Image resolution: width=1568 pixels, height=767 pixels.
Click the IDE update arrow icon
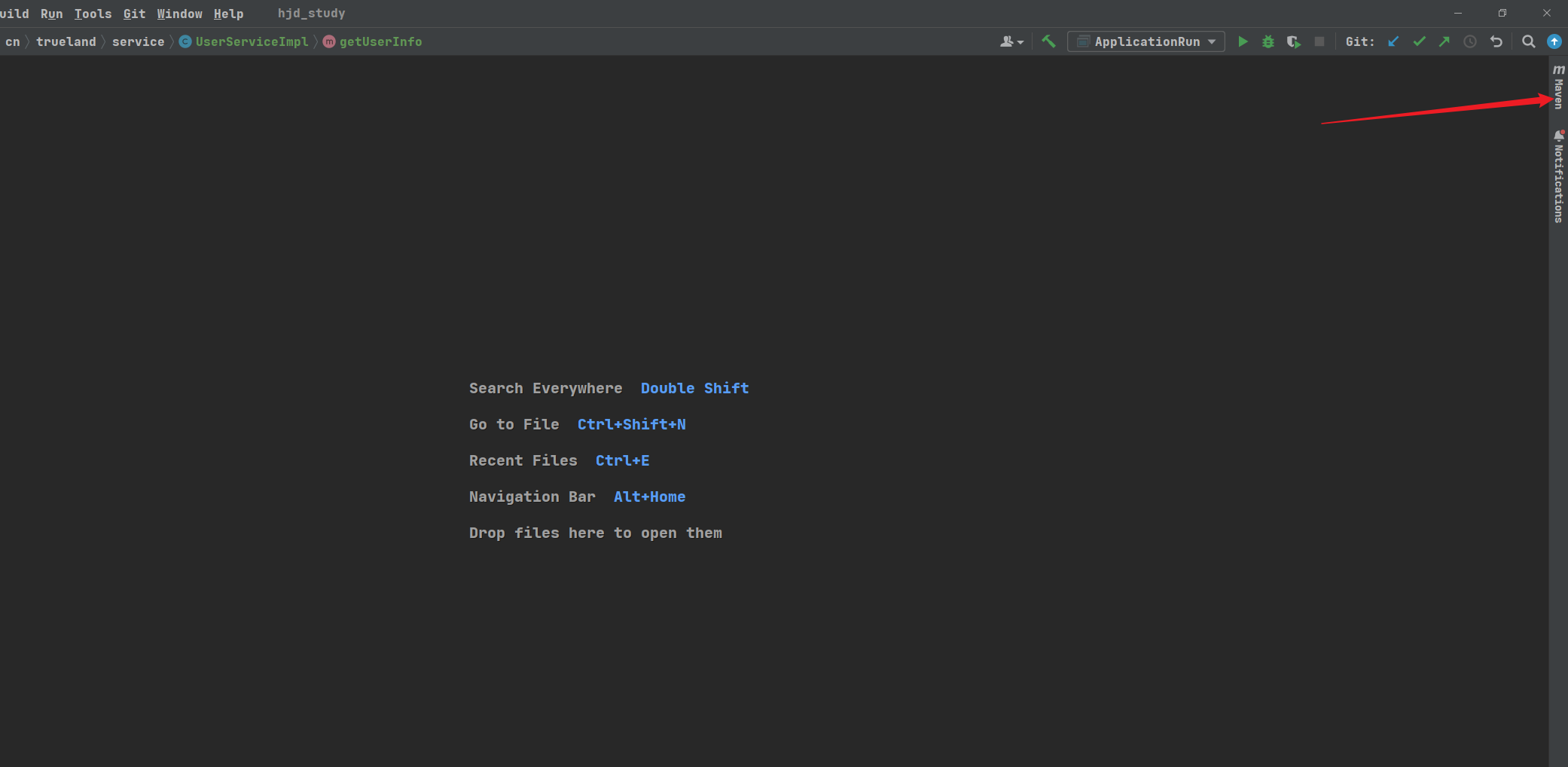click(1554, 41)
